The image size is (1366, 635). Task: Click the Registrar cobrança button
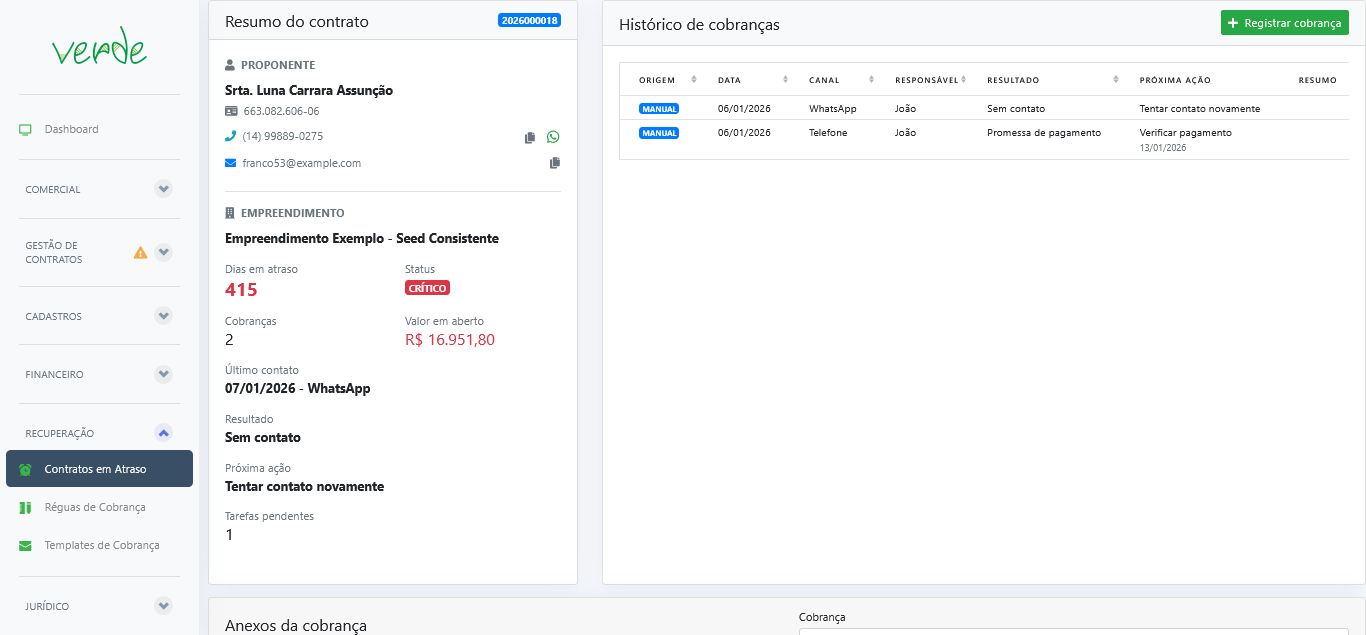(x=1284, y=23)
